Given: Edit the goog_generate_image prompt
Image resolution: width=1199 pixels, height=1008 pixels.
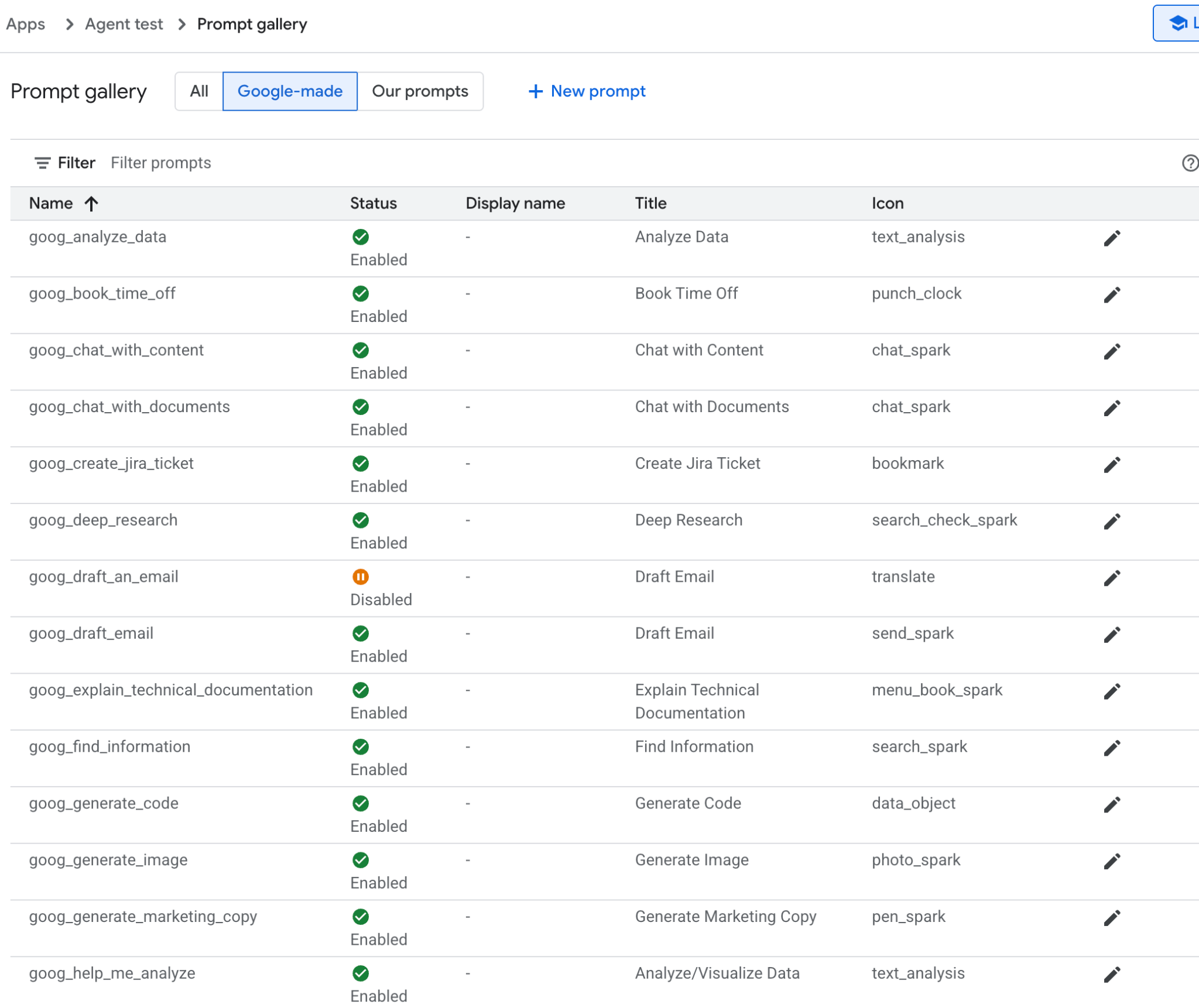Looking at the screenshot, I should (x=1112, y=860).
